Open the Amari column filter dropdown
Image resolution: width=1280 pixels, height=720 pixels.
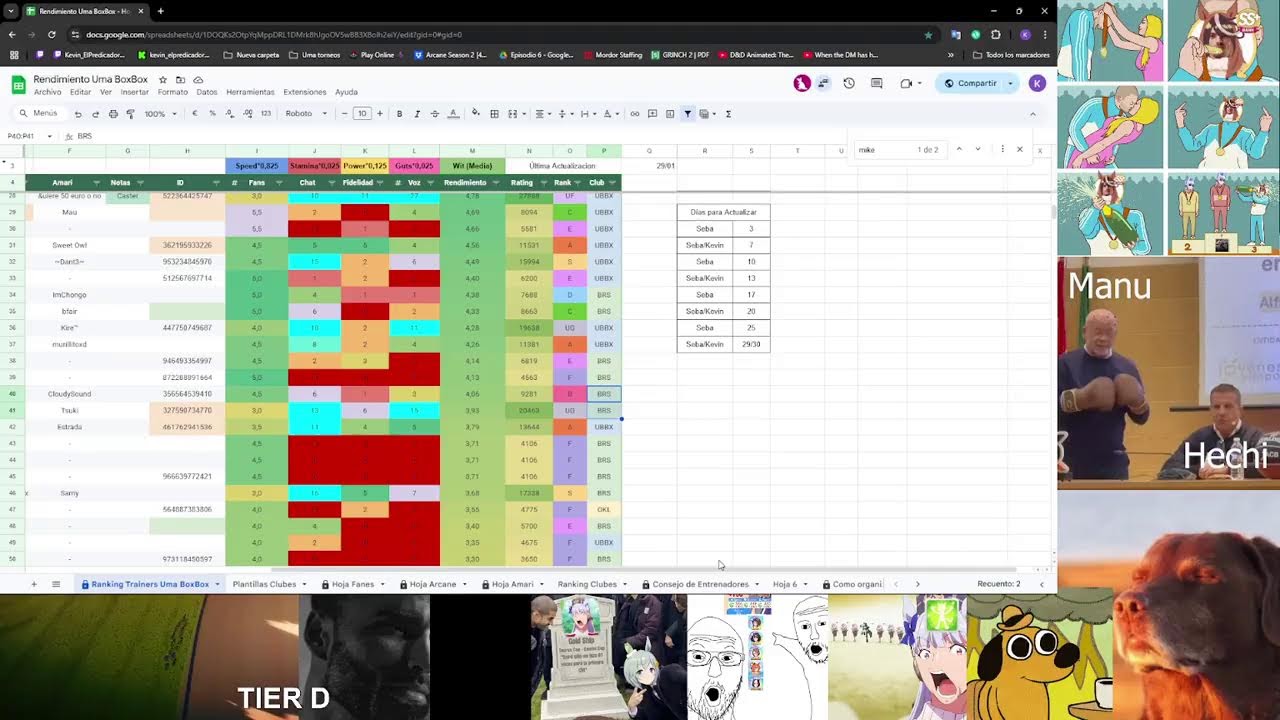97,183
